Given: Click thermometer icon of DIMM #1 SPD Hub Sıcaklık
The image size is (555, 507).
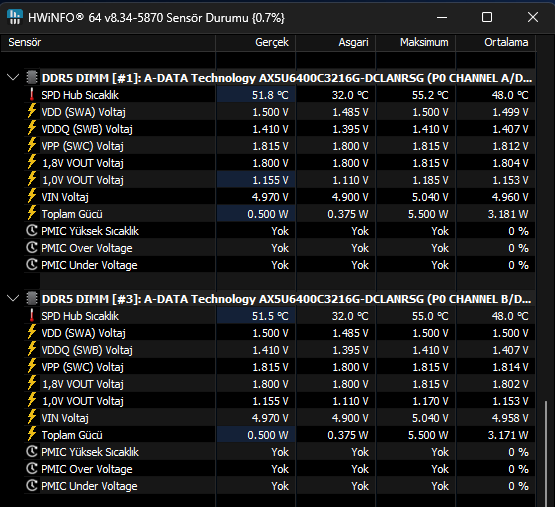Looking at the screenshot, I should point(32,95).
